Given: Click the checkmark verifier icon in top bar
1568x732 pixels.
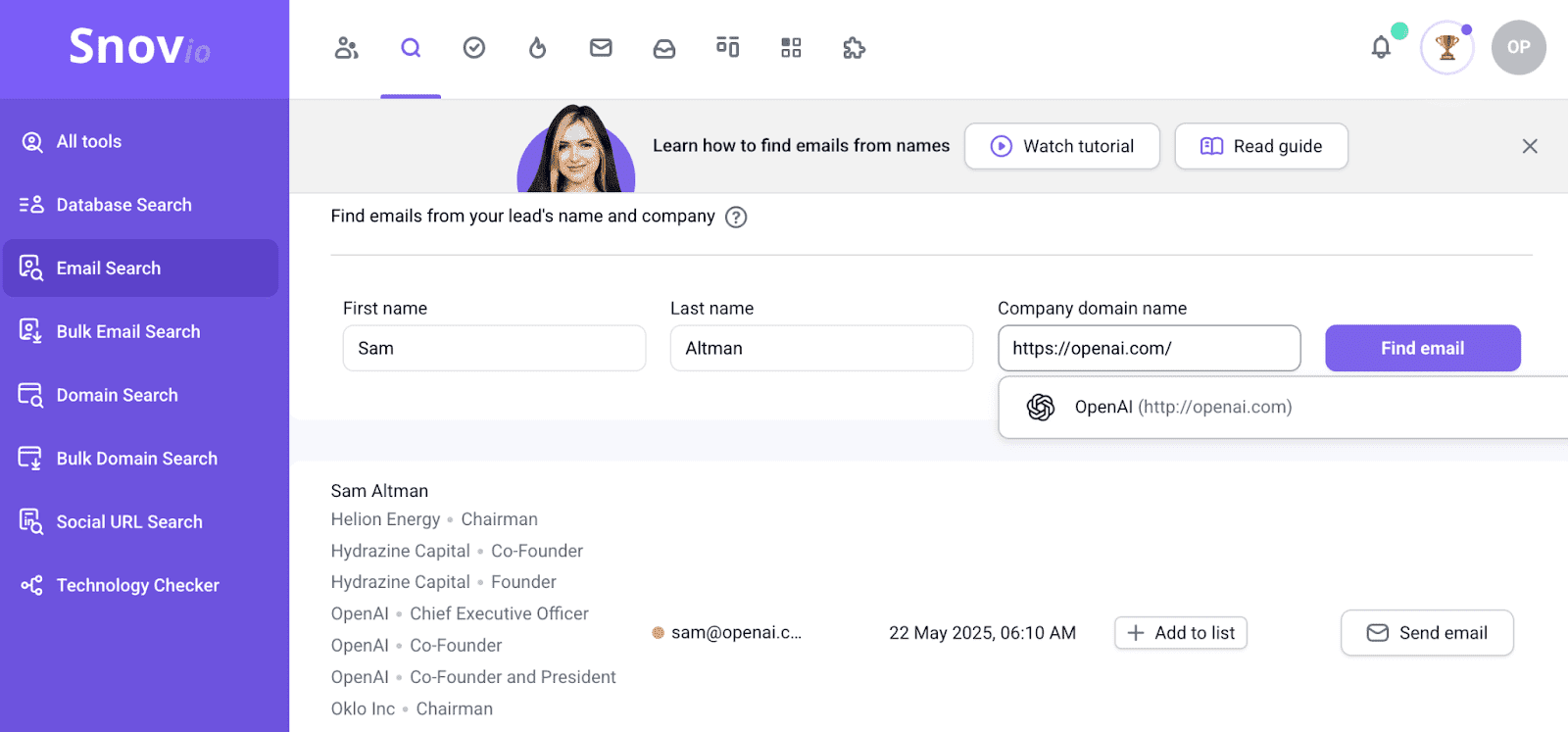Looking at the screenshot, I should coord(474,48).
